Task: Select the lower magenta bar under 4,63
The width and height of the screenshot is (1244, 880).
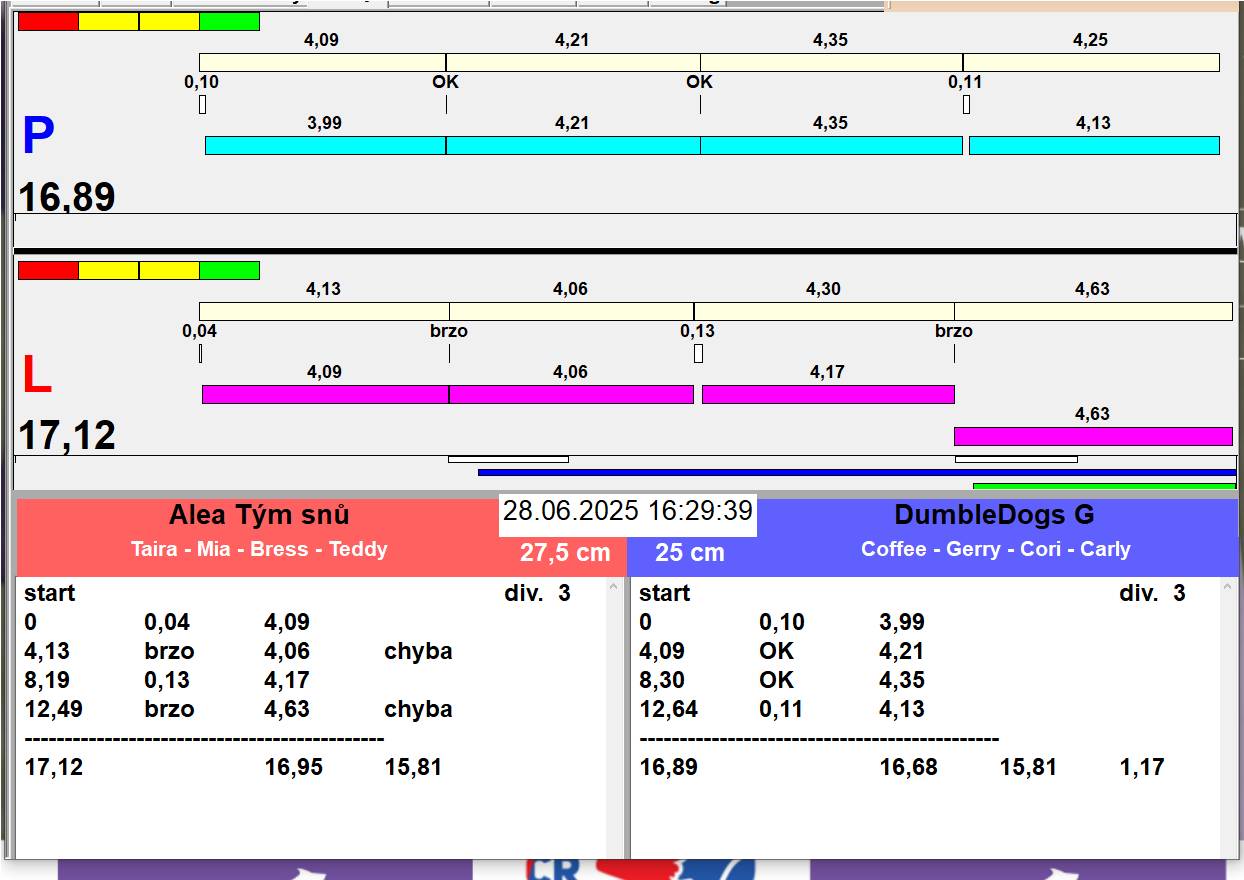Action: click(1093, 436)
